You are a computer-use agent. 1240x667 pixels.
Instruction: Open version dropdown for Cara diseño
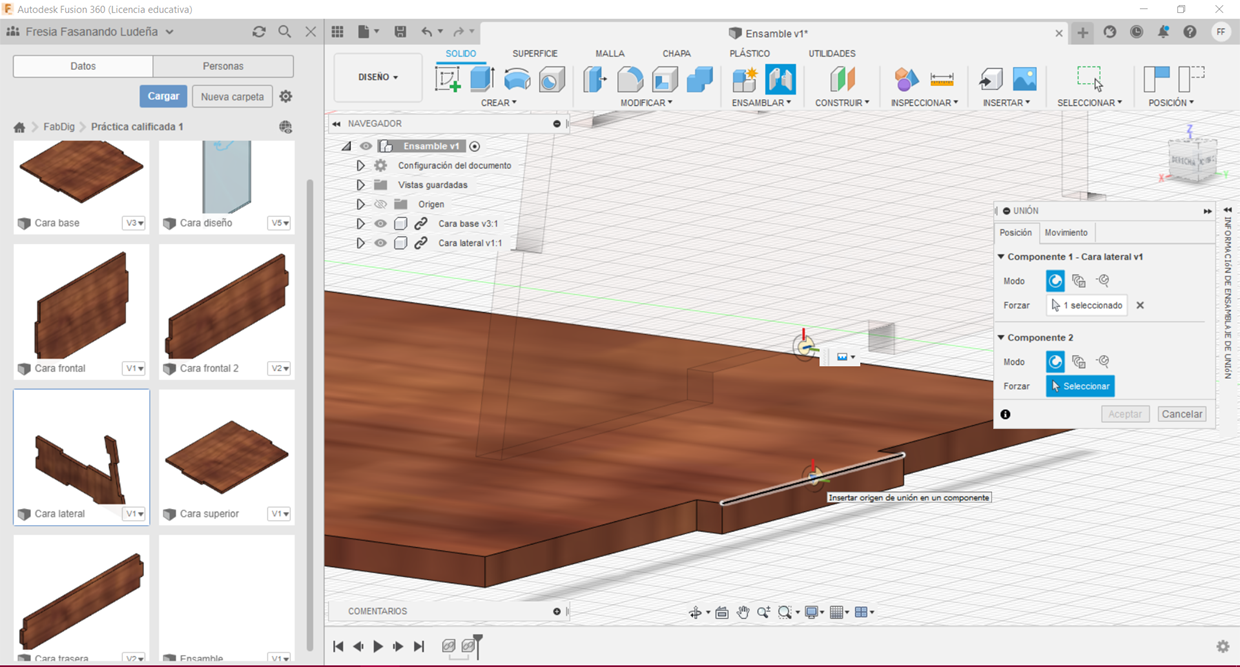tap(280, 223)
